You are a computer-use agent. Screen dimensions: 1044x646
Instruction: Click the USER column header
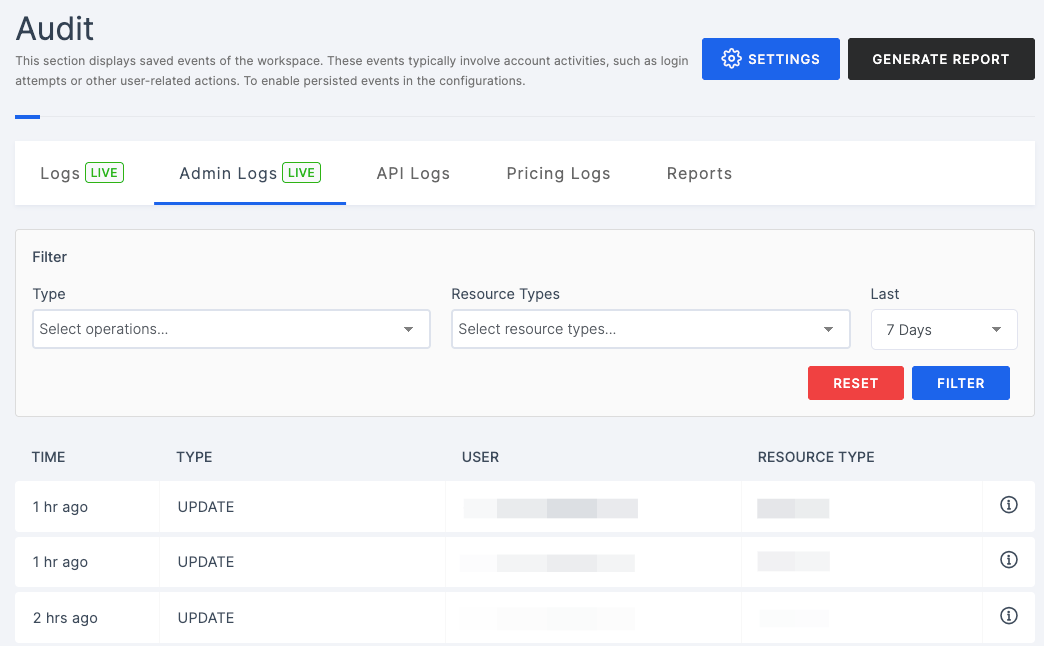coord(480,457)
